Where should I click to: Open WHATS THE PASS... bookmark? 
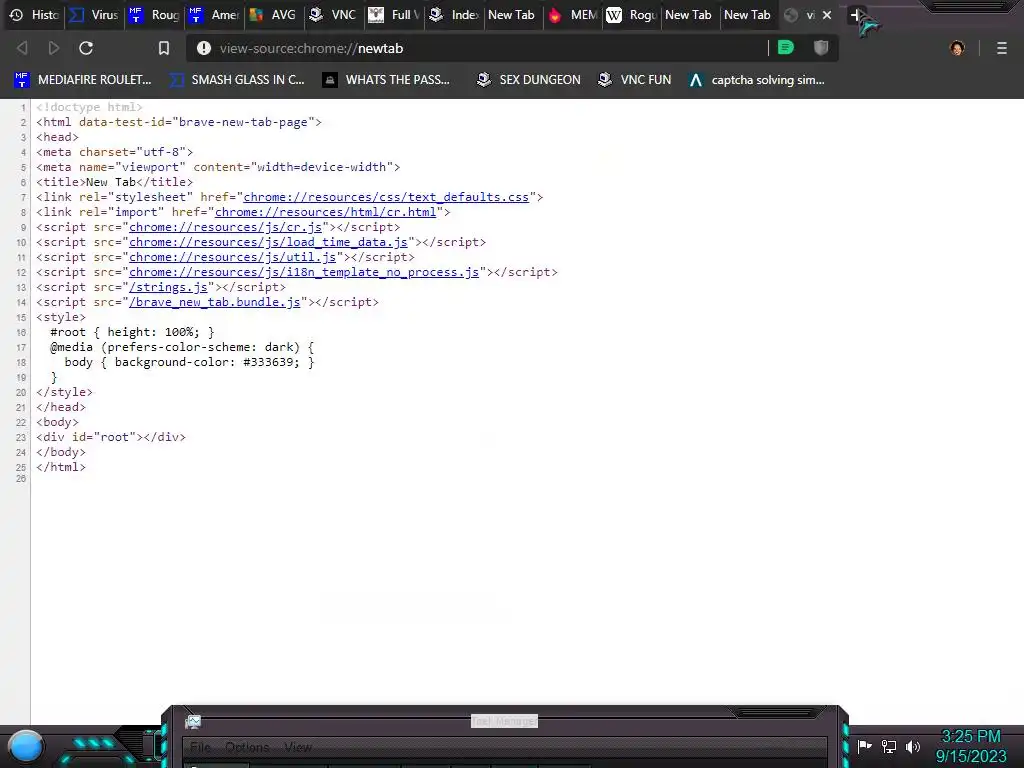pyautogui.click(x=387, y=80)
